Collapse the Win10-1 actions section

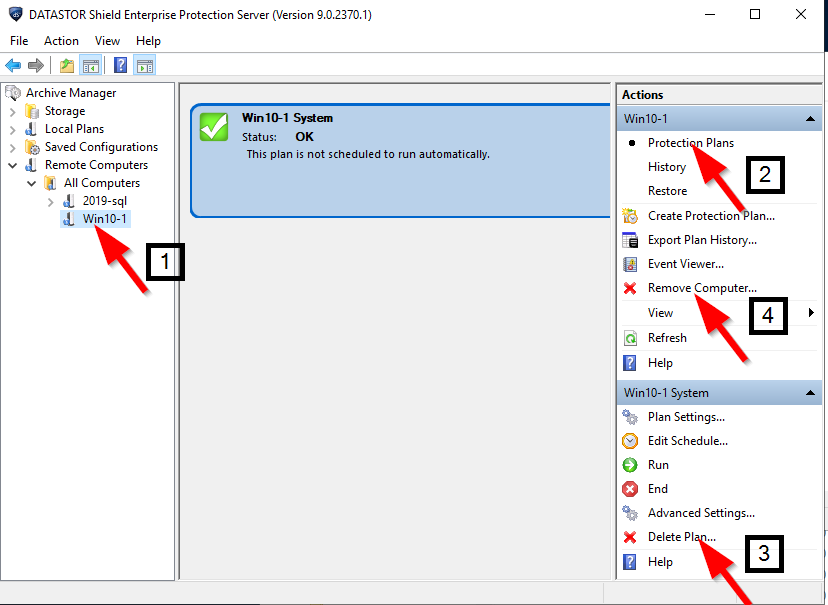pos(810,119)
